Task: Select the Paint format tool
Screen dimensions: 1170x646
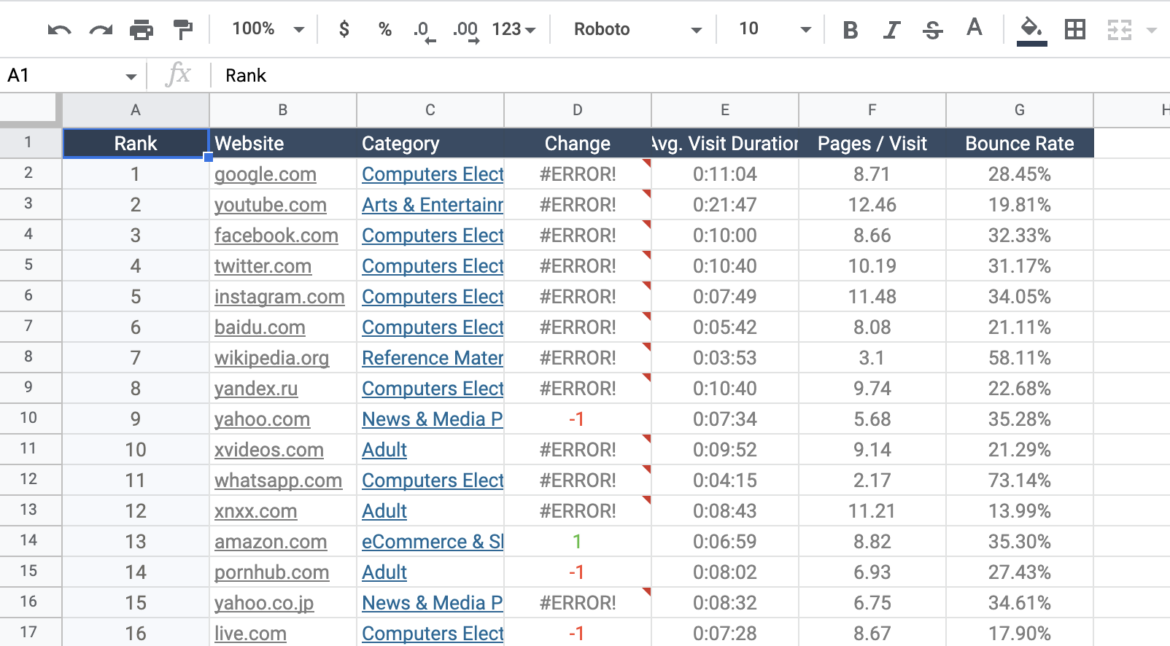Action: 183,29
